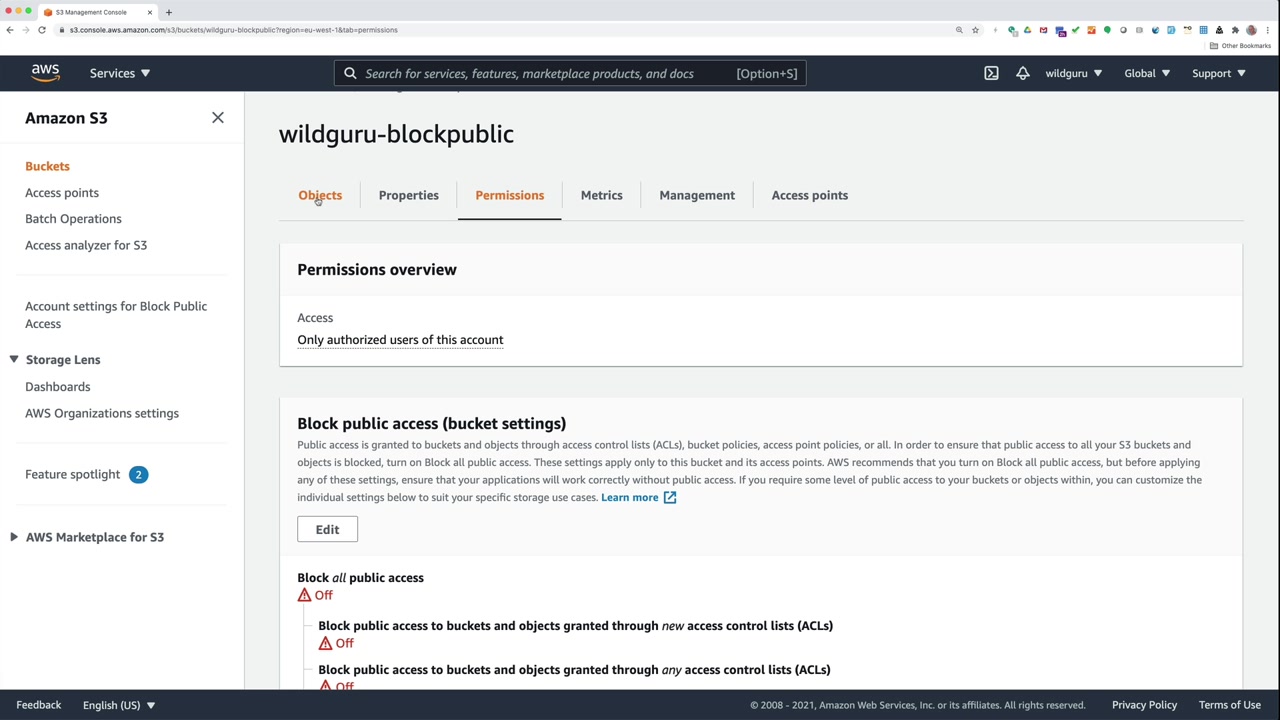Close the Amazon S3 sidebar panel
This screenshot has width=1280, height=720.
(218, 118)
